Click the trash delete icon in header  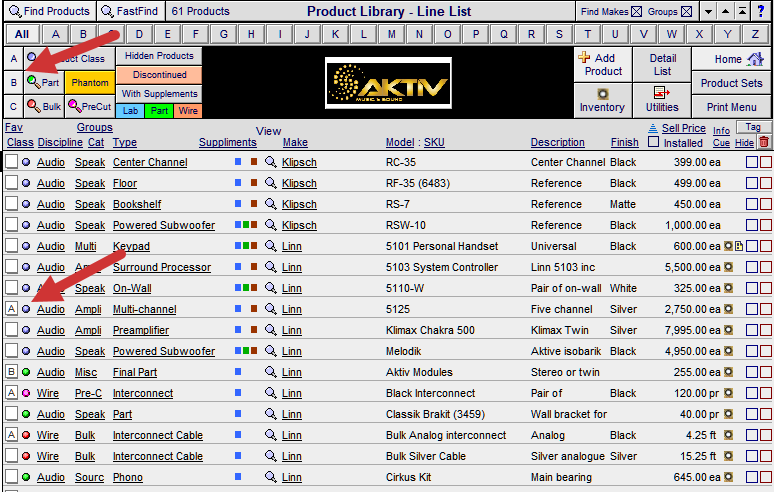click(764, 142)
